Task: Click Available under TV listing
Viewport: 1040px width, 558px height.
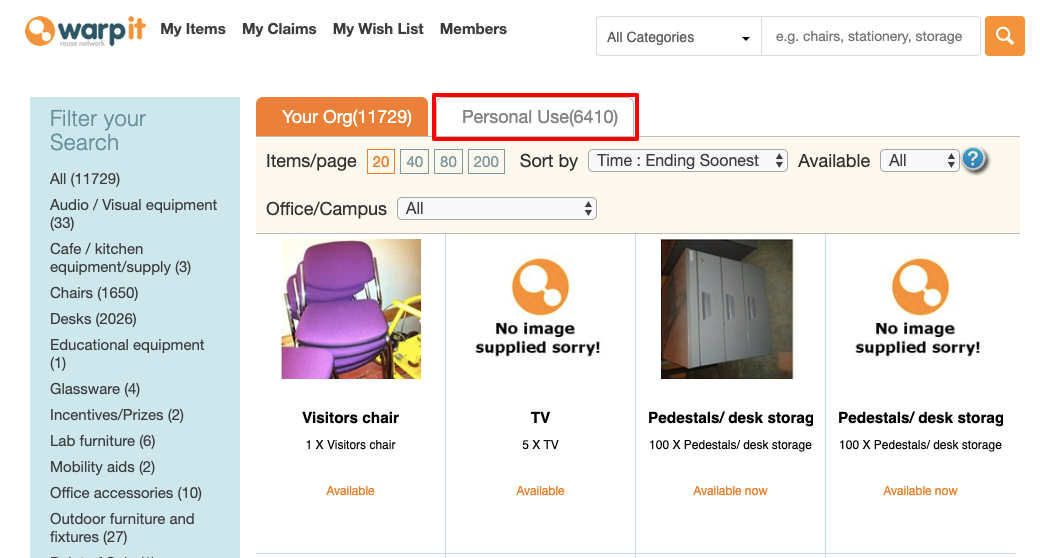Action: pyautogui.click(x=540, y=490)
